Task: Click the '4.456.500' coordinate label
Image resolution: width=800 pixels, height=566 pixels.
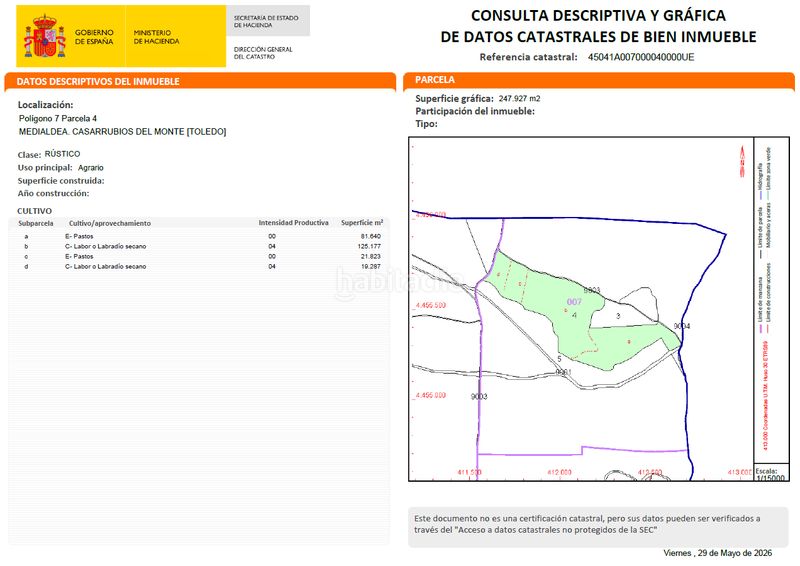Action: coord(431,305)
